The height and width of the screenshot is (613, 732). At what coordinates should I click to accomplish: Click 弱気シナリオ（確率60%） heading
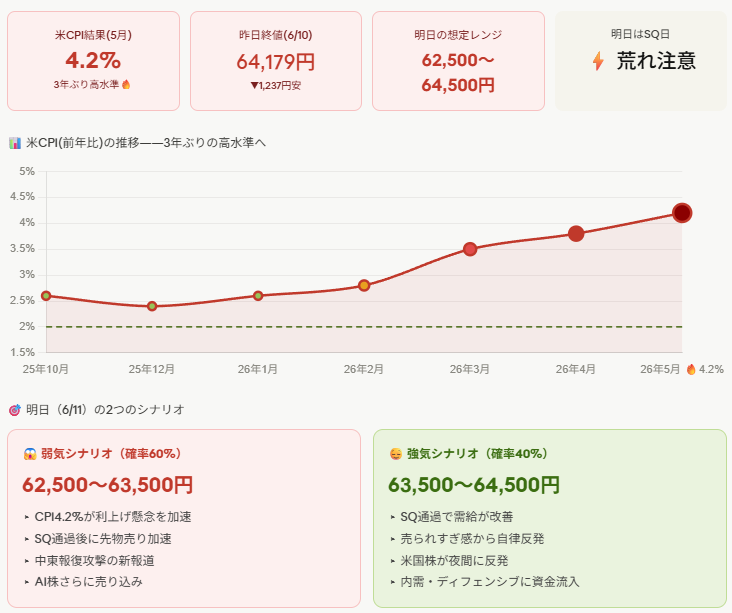point(112,454)
